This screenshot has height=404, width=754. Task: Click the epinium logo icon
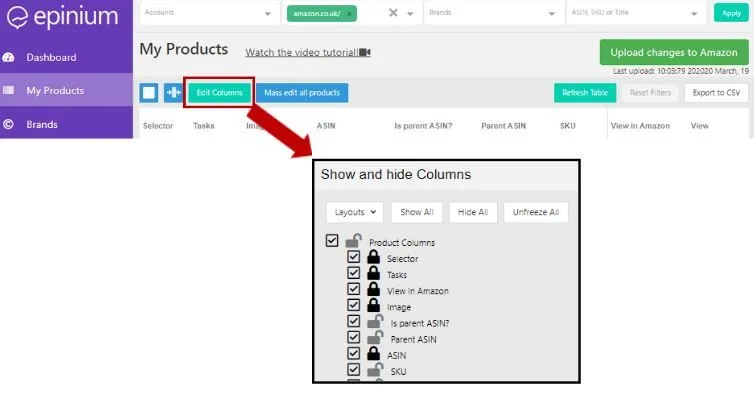tap(17, 17)
